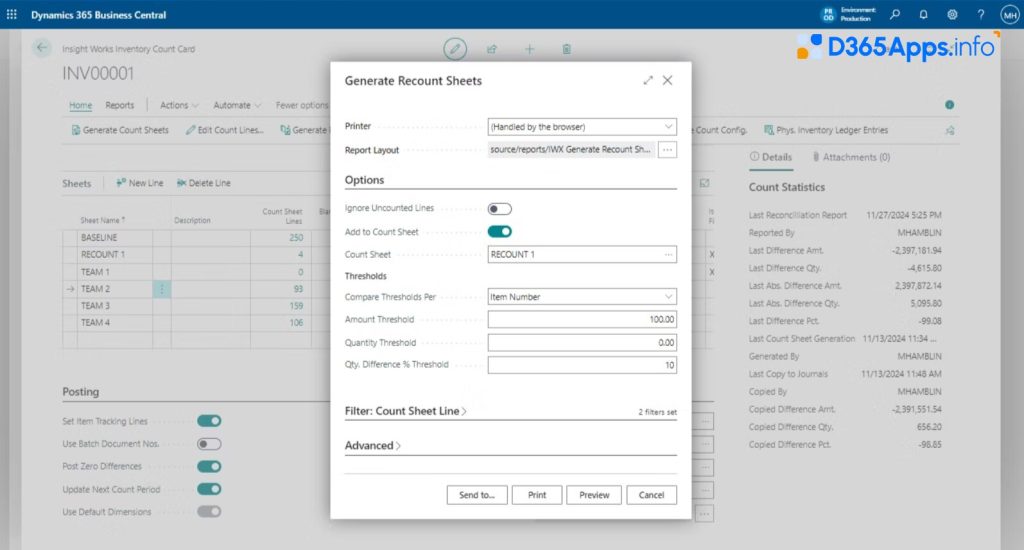Click the Qty. Difference % Threshold field

[582, 365]
